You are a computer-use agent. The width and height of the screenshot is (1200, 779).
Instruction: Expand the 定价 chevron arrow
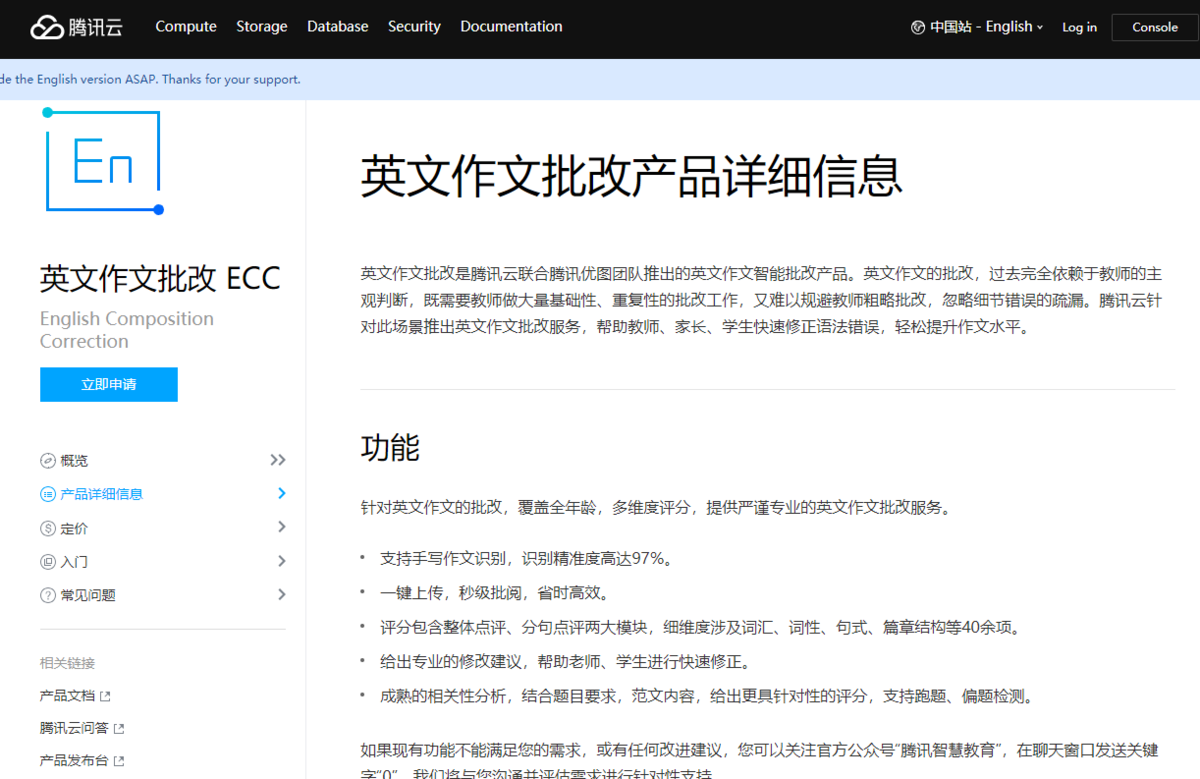coord(281,527)
